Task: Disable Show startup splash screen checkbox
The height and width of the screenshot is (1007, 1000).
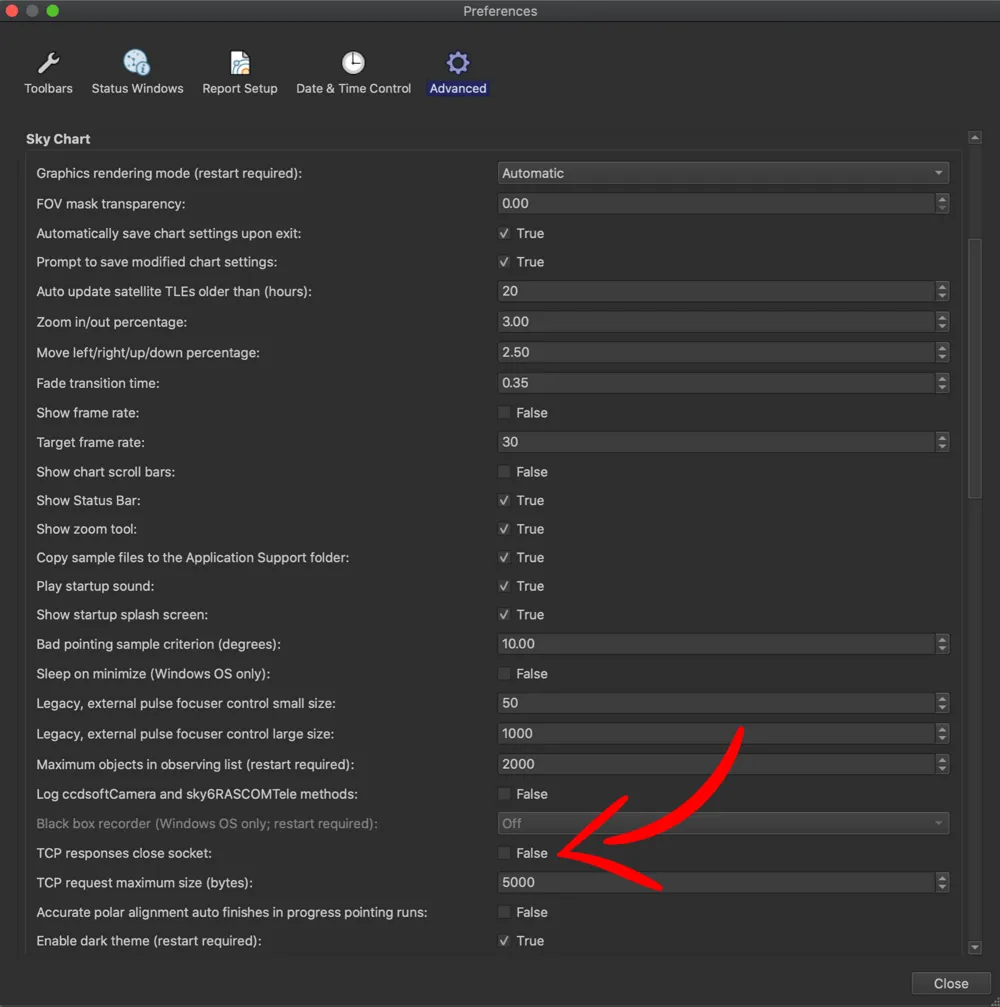Action: [504, 615]
